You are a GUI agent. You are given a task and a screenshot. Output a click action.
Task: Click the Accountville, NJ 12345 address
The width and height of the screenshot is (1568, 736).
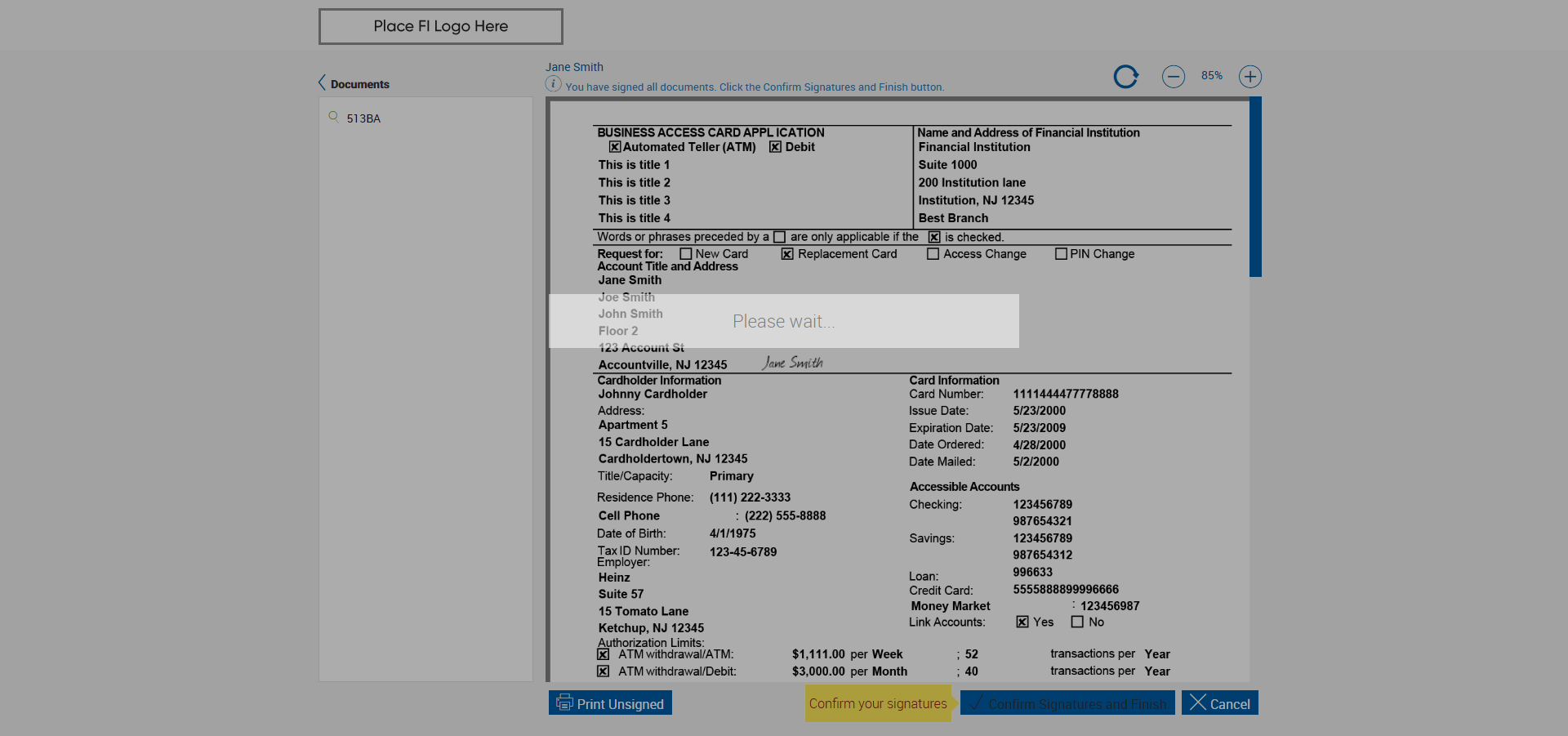(x=662, y=365)
